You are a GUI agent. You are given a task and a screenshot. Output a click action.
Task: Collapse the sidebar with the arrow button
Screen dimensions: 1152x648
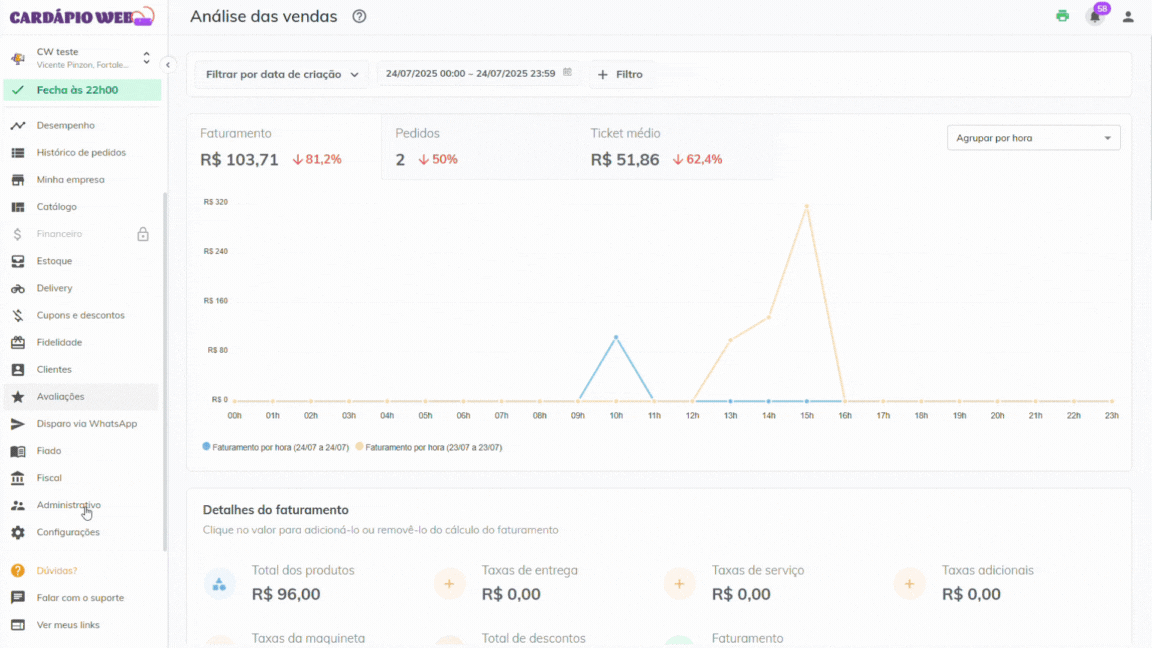pyautogui.click(x=168, y=65)
